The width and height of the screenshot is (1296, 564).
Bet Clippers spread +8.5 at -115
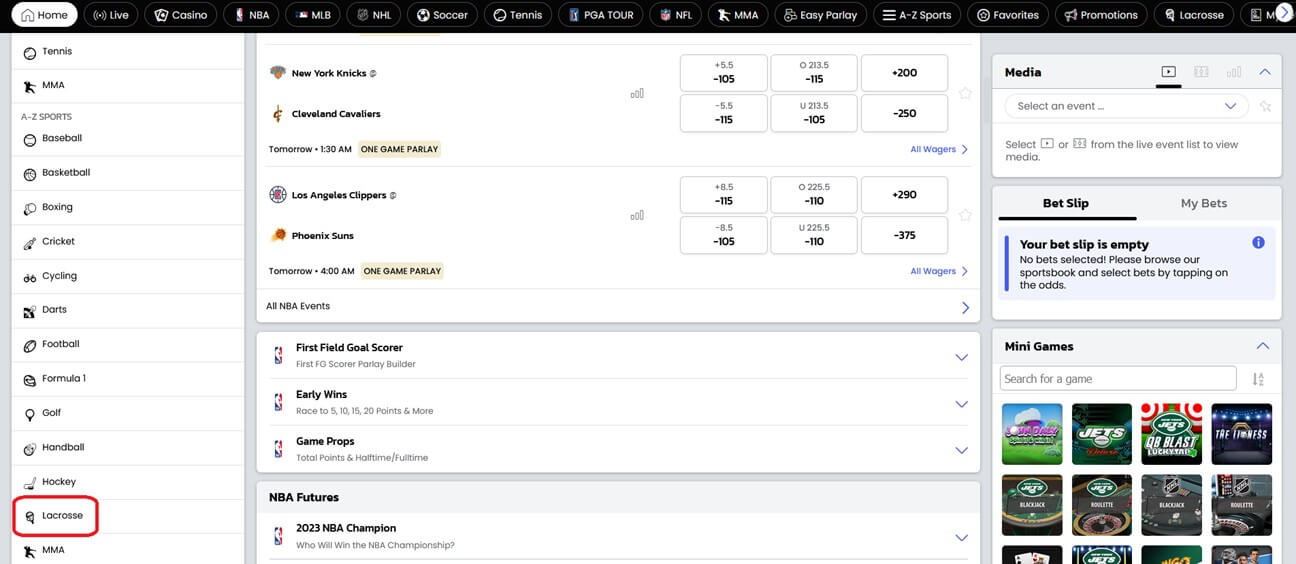point(724,194)
